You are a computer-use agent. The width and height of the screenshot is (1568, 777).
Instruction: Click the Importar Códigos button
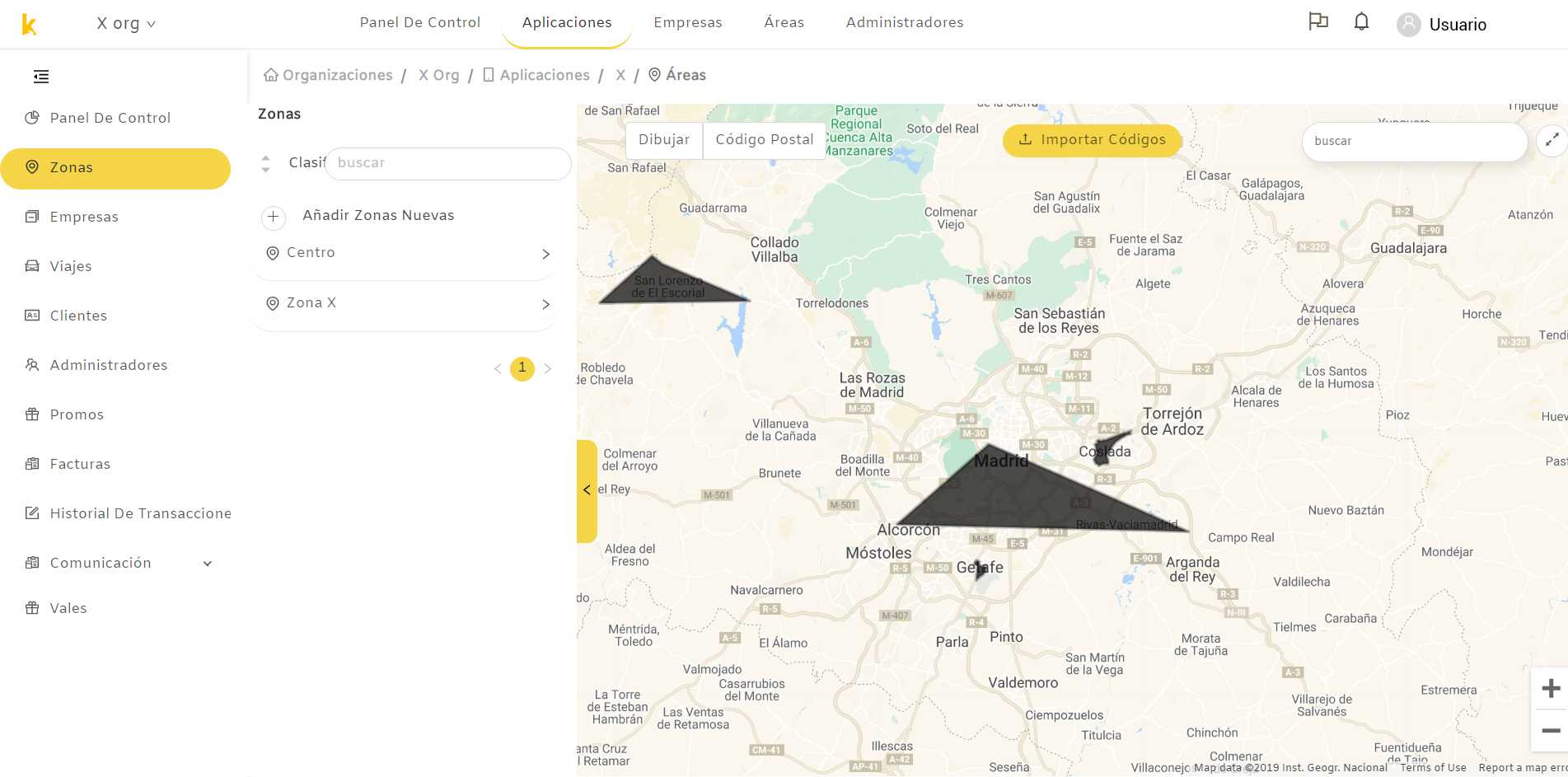coord(1092,140)
